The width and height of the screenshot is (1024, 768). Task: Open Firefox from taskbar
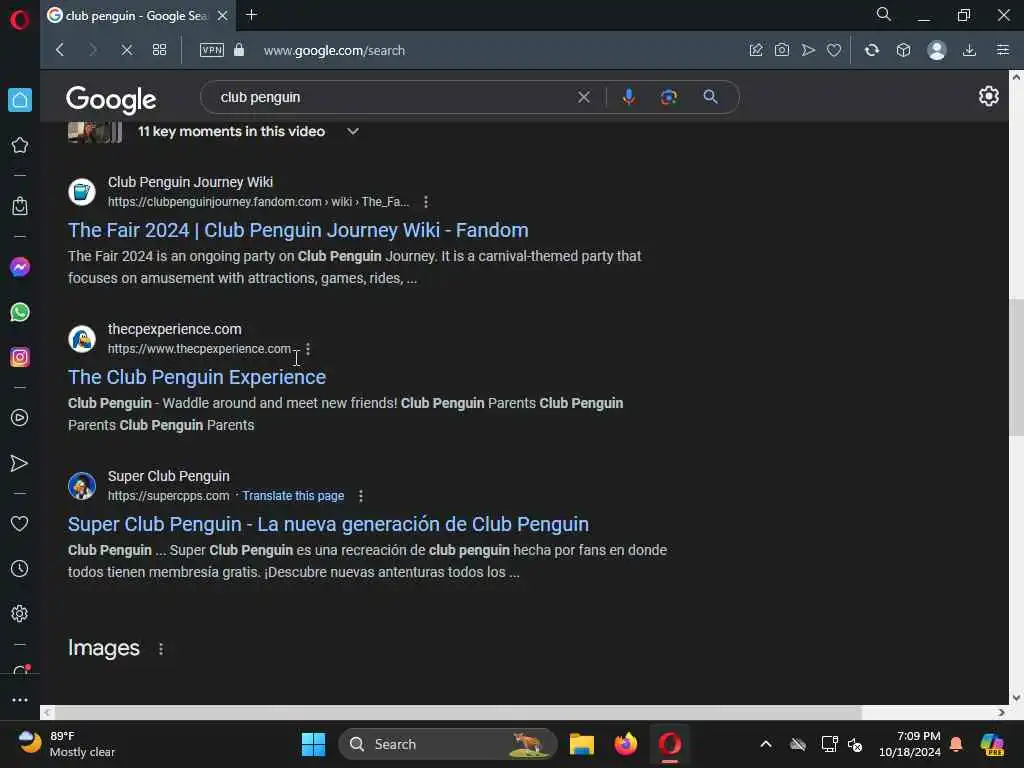(x=626, y=744)
